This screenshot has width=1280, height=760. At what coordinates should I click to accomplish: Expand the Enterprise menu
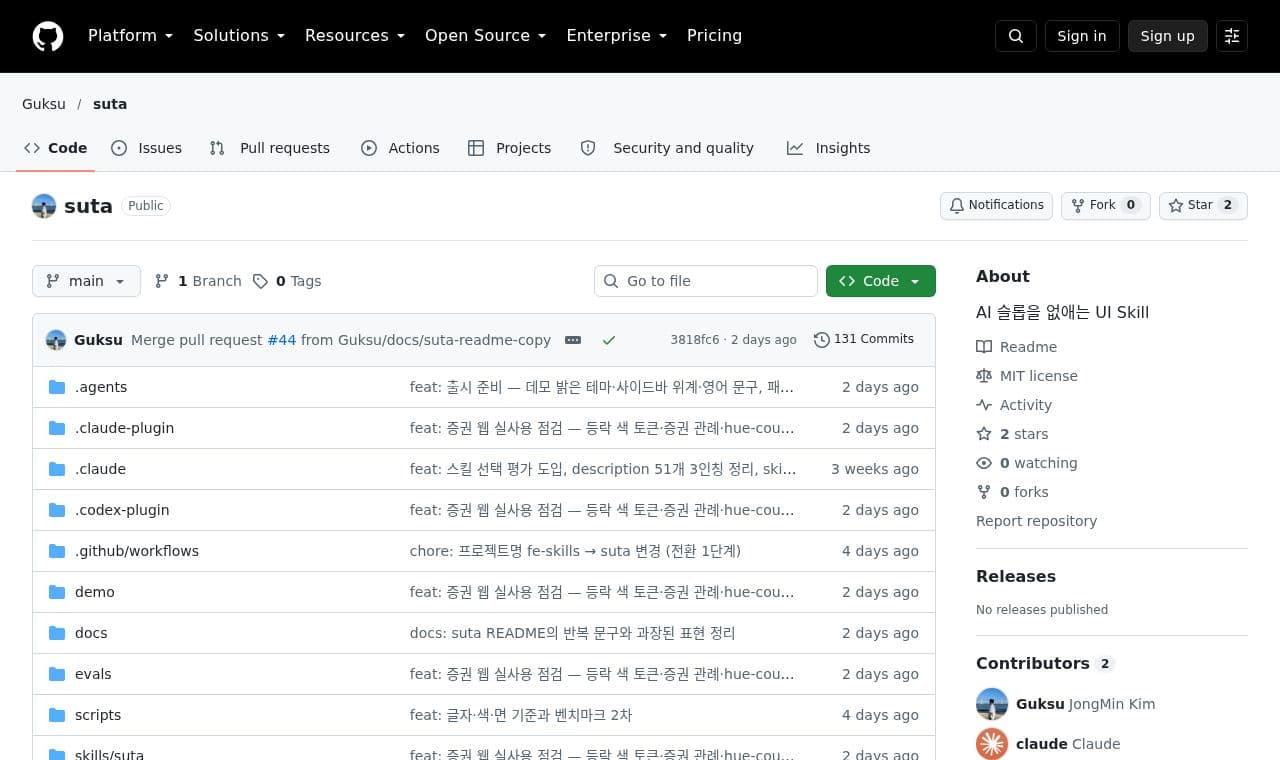click(616, 36)
